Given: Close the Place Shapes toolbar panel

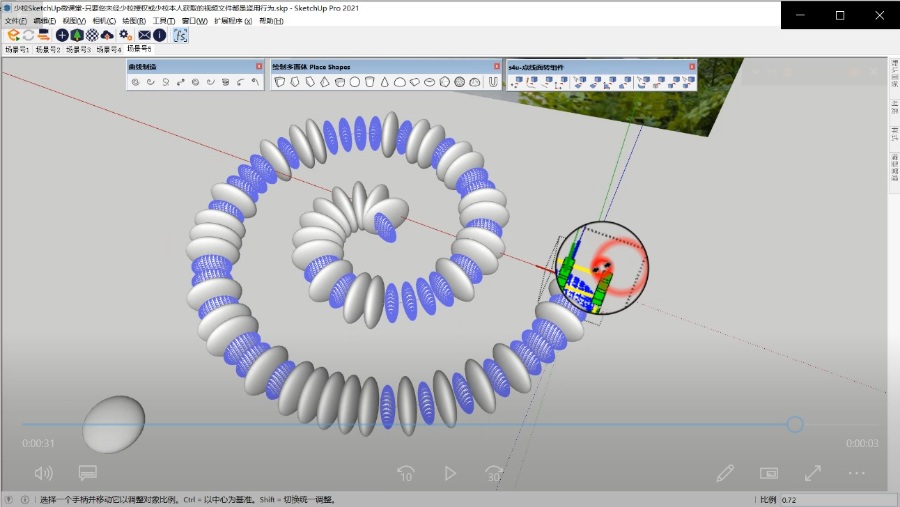Looking at the screenshot, I should [496, 67].
